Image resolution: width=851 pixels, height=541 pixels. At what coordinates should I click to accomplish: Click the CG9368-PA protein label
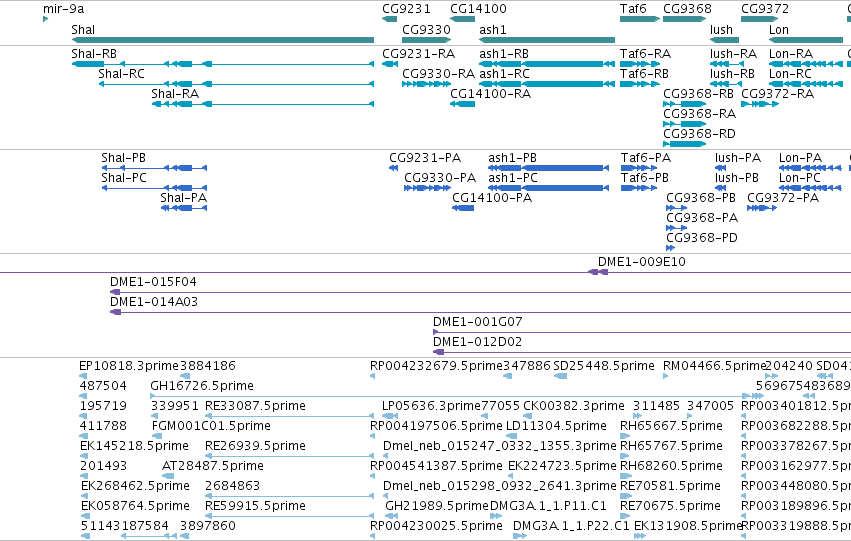point(702,218)
